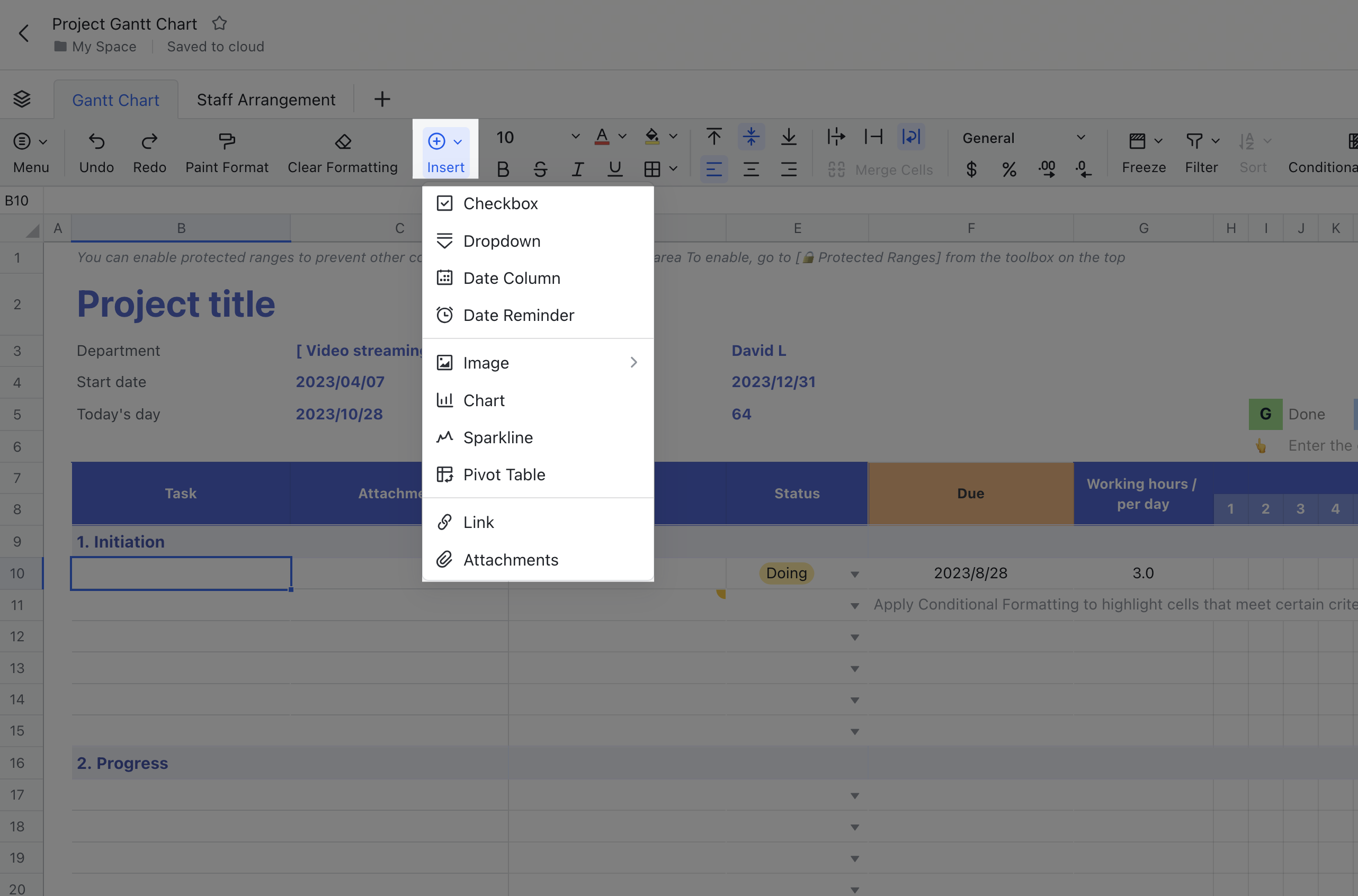Apply the percentage number format

[1009, 169]
